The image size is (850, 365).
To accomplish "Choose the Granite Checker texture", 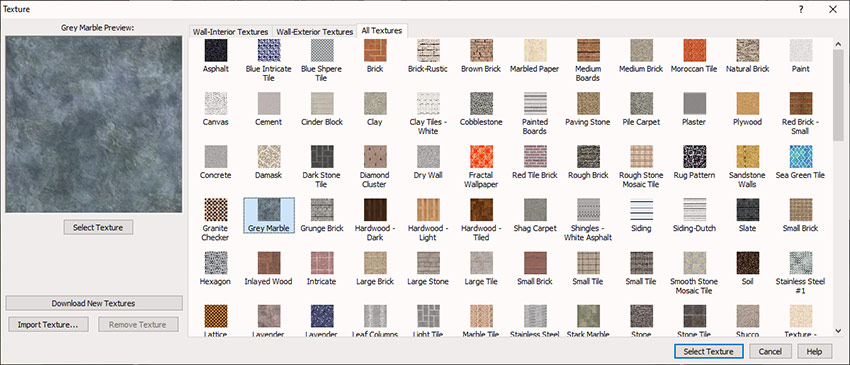I will point(216,210).
